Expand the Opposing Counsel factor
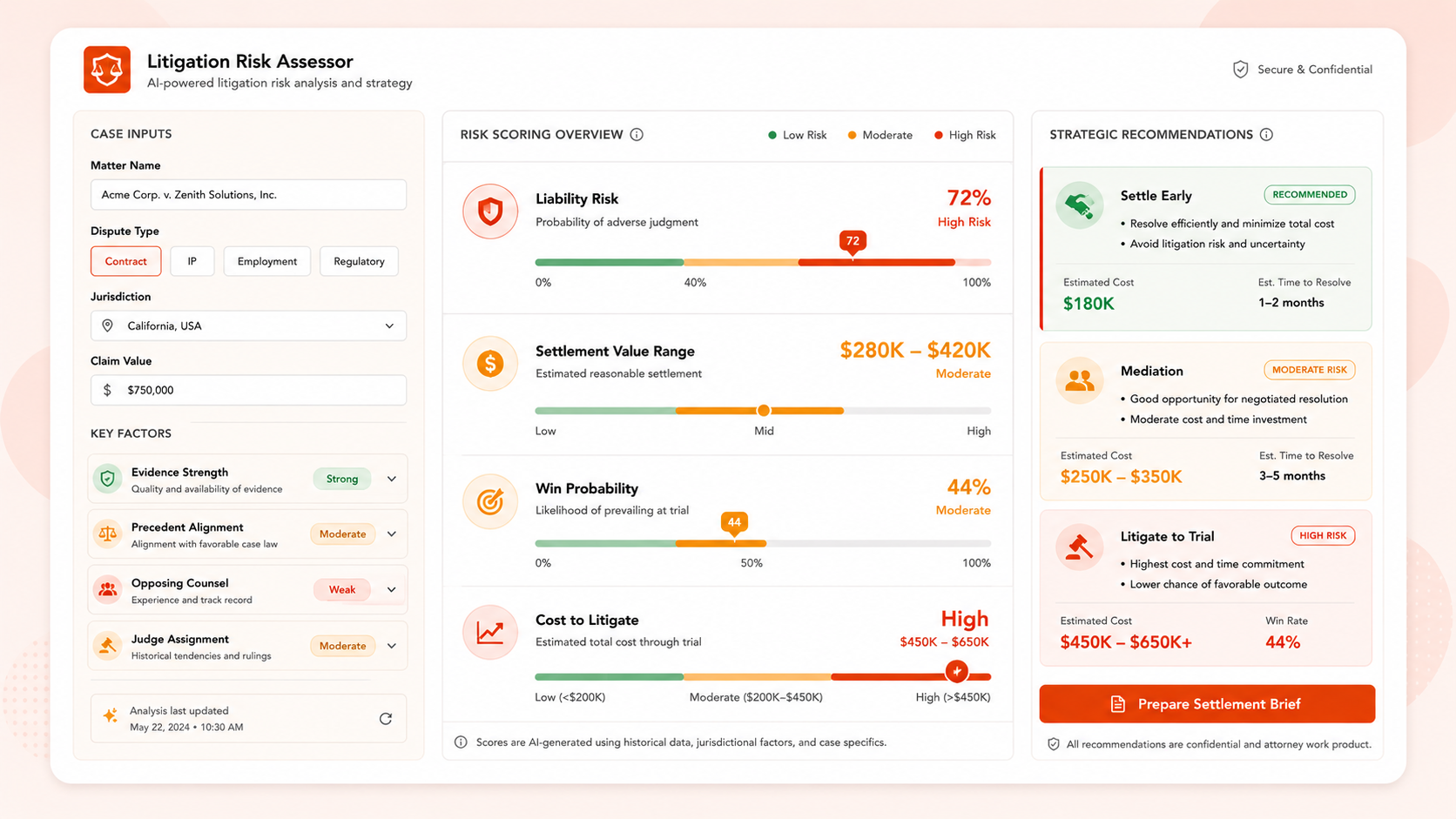This screenshot has height=819, width=1456. click(392, 589)
